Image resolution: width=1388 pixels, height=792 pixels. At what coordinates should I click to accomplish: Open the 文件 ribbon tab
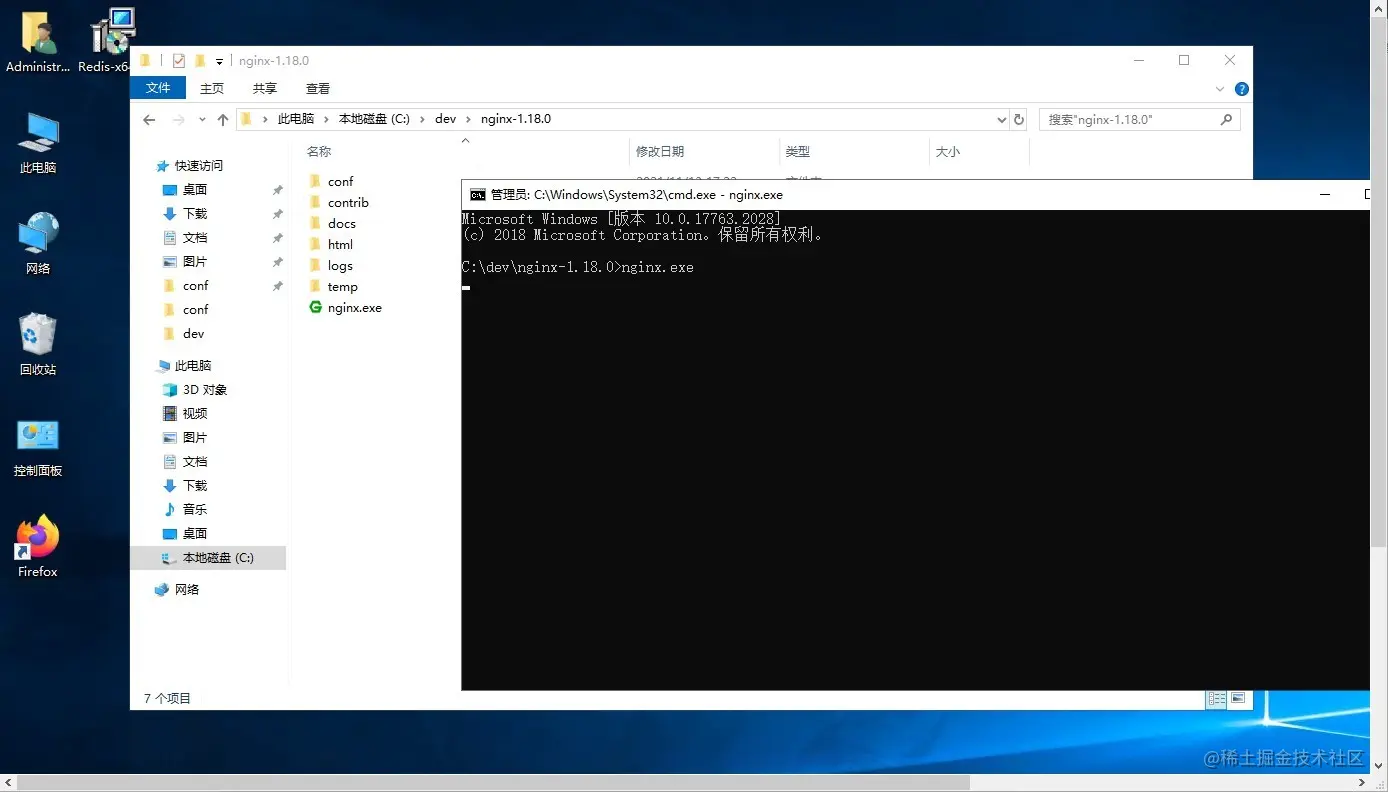[158, 88]
